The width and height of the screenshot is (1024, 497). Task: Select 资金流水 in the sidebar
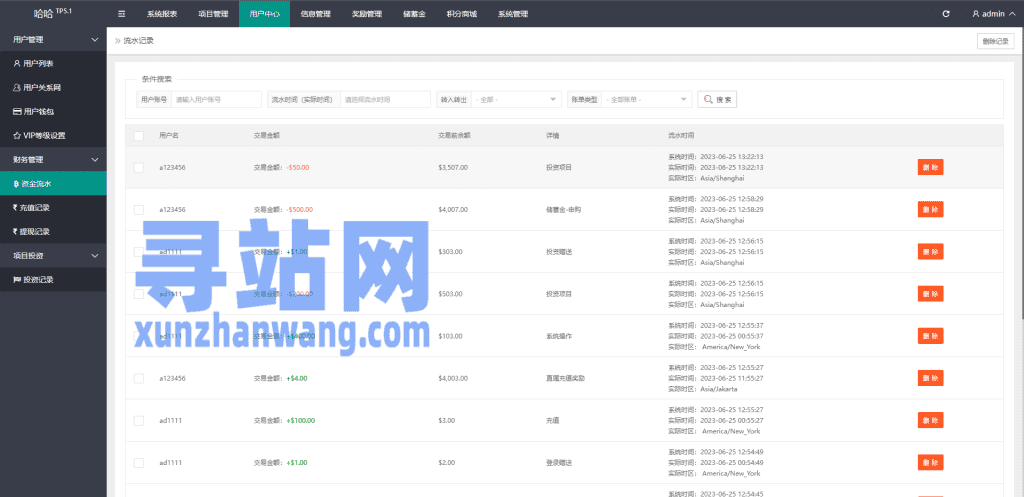(x=53, y=184)
